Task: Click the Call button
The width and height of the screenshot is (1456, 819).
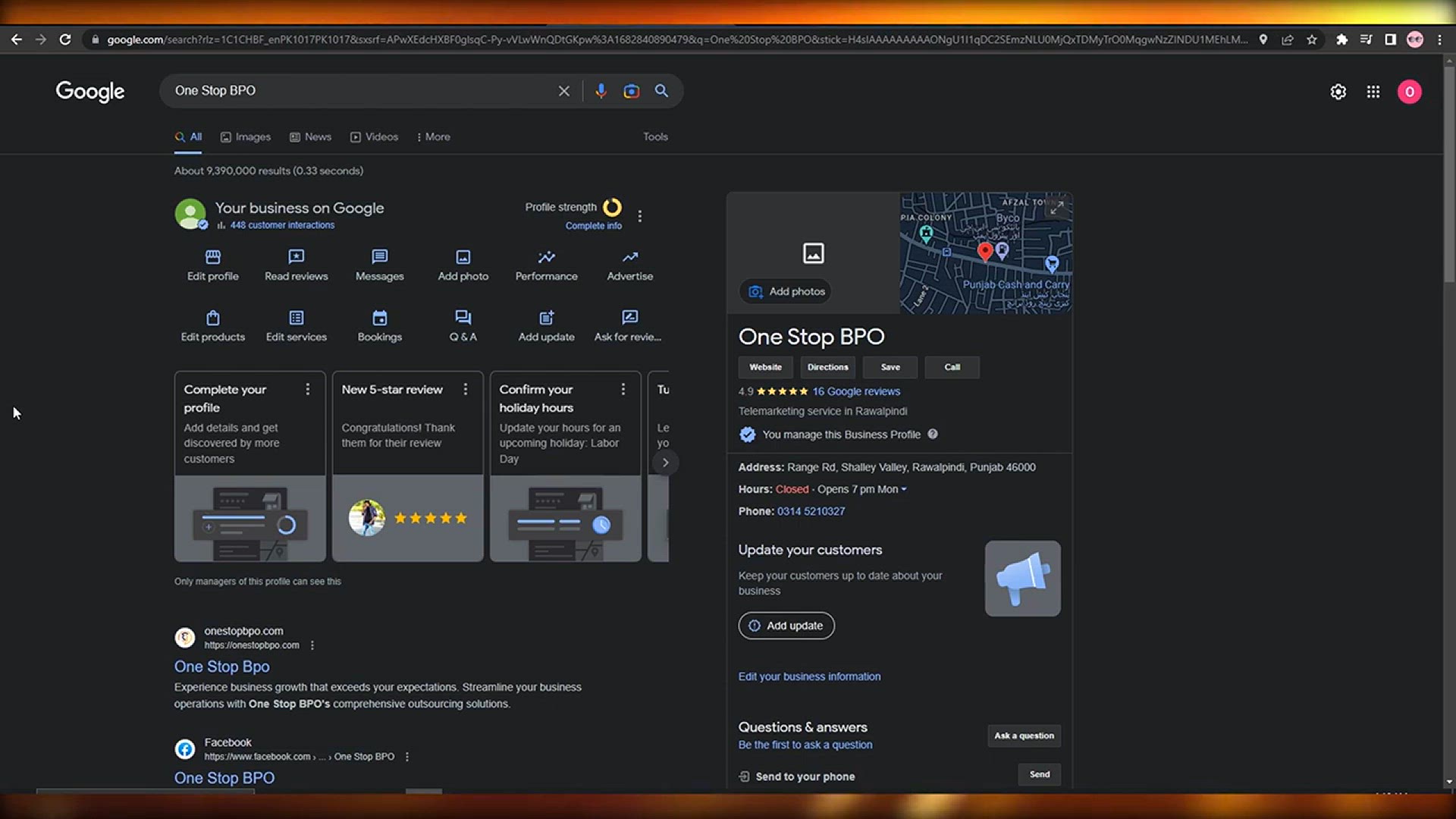Action: [952, 367]
